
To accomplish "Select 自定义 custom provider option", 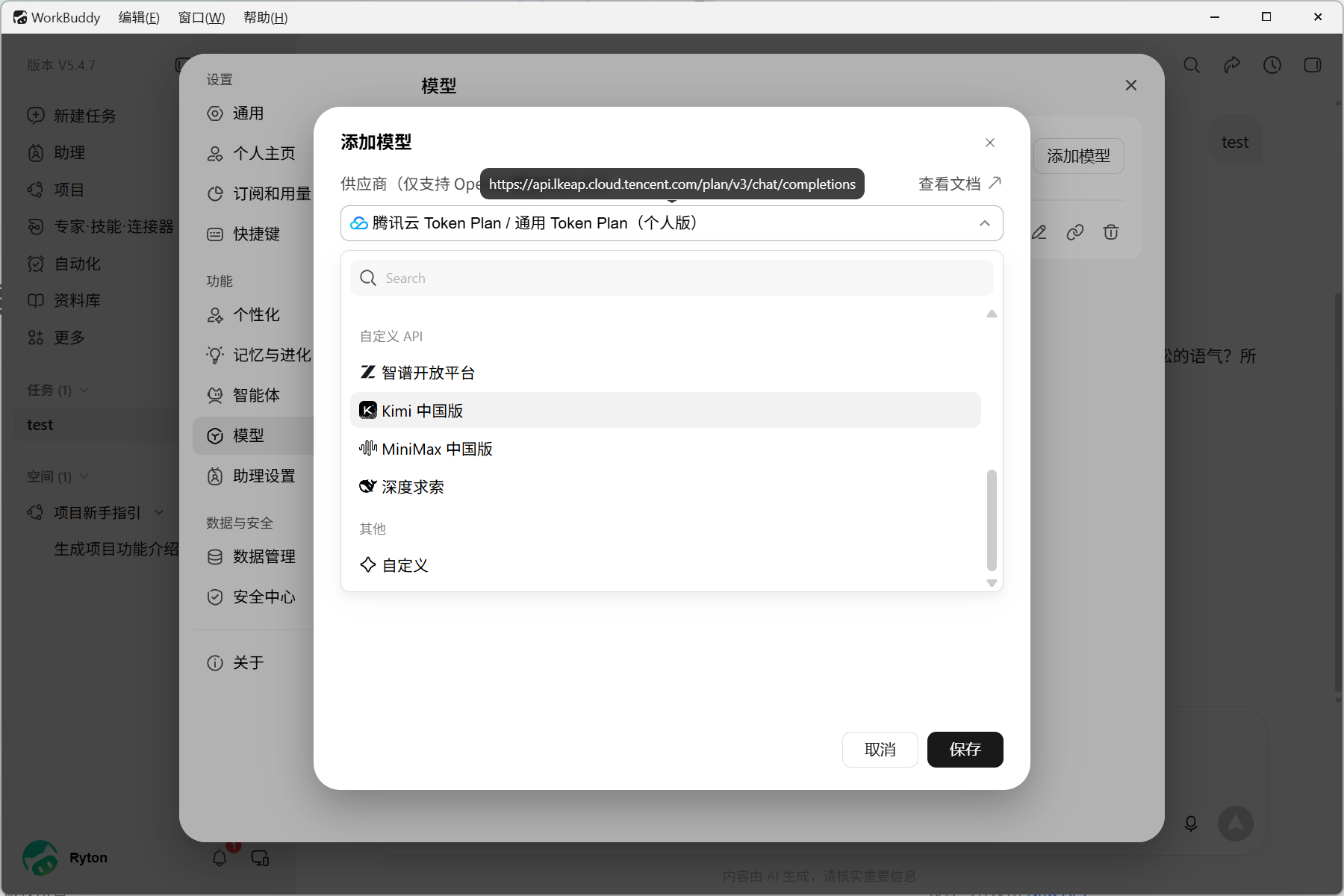I will (x=665, y=565).
